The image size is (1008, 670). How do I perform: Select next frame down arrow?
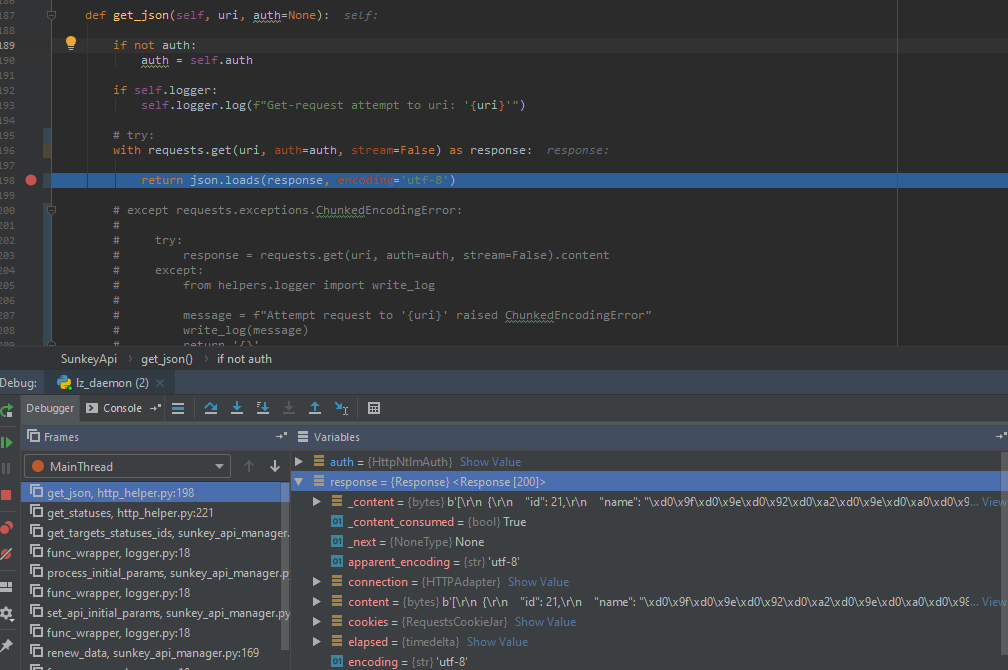pyautogui.click(x=274, y=466)
